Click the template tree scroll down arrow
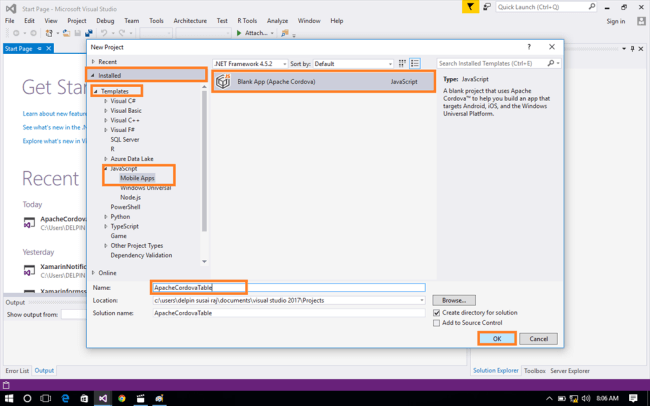 [x=204, y=262]
